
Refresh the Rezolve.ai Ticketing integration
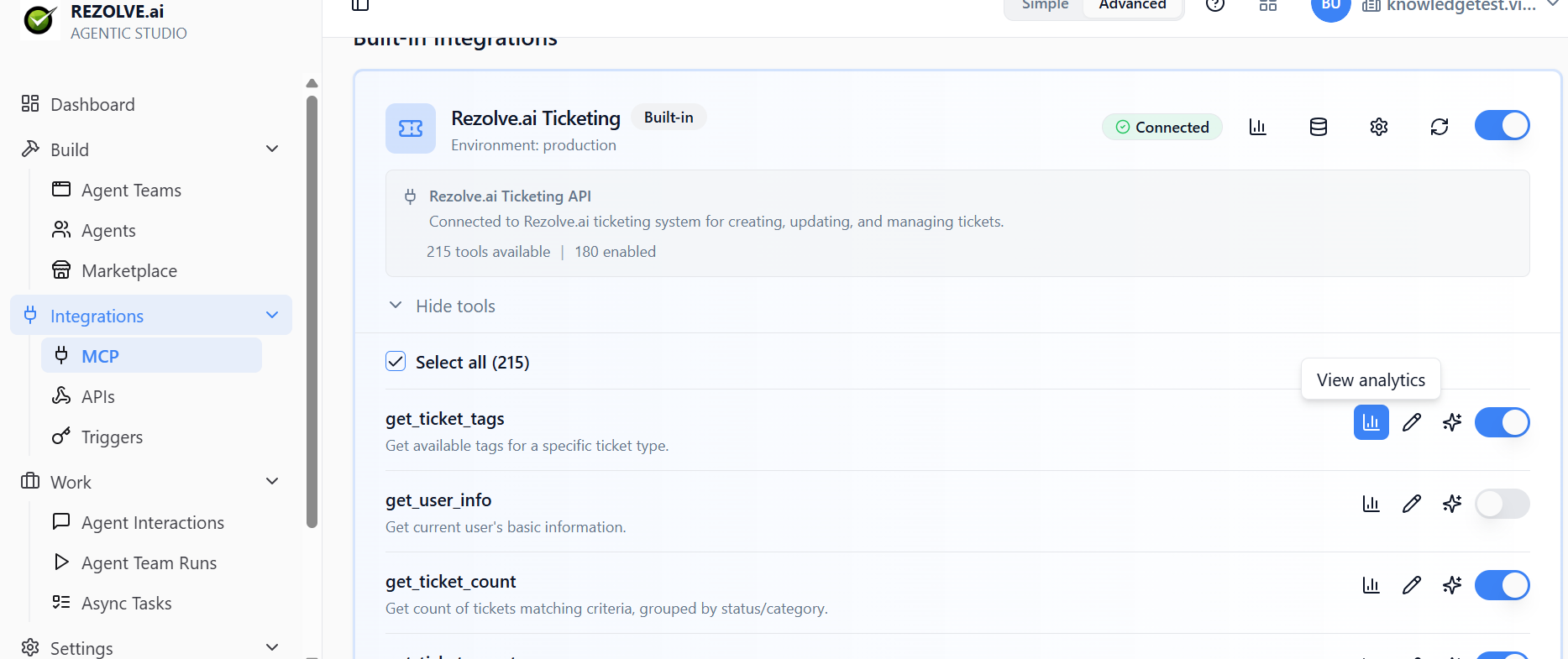[1440, 127]
